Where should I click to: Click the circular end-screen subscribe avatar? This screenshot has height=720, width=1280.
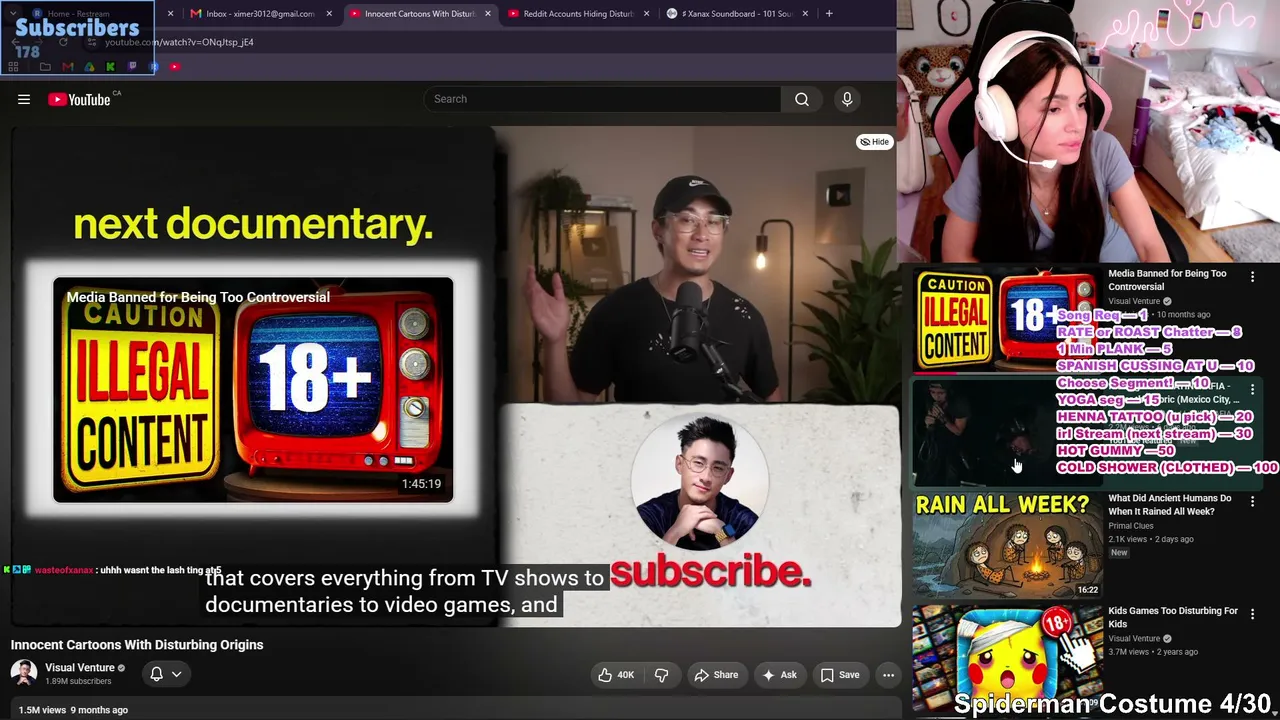click(699, 483)
